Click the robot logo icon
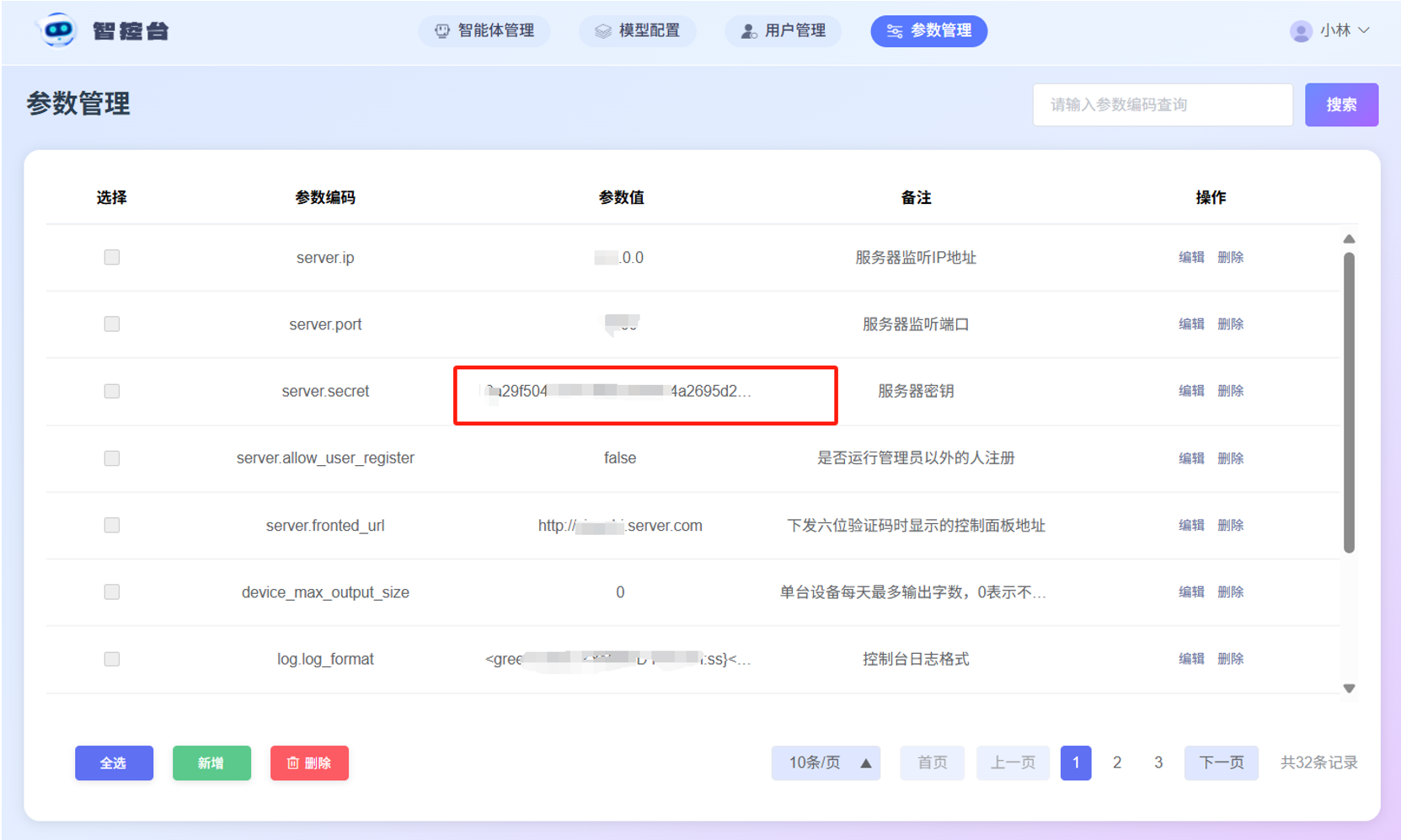The height and width of the screenshot is (840, 1401). [x=57, y=31]
